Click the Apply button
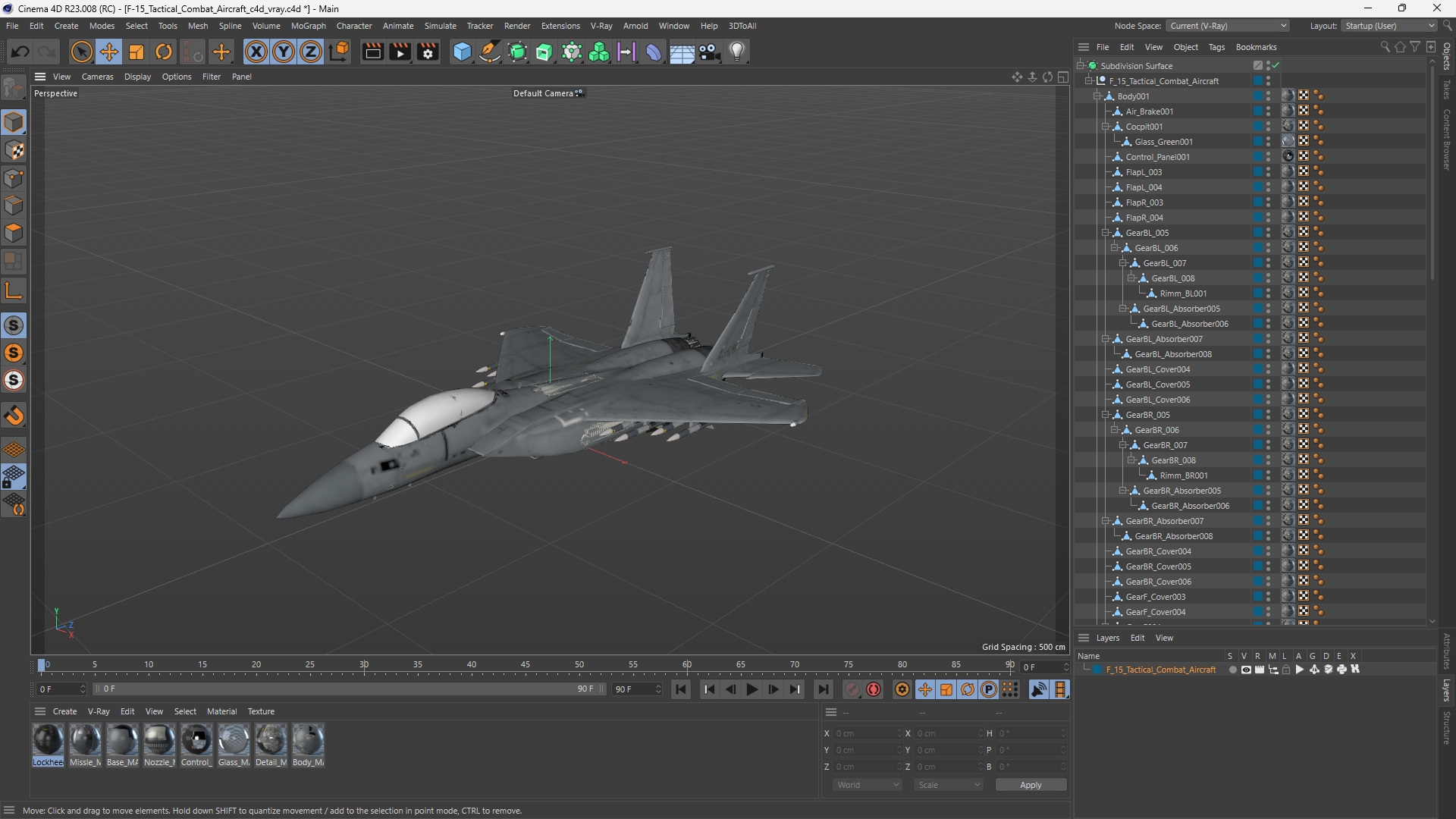 tap(1031, 785)
